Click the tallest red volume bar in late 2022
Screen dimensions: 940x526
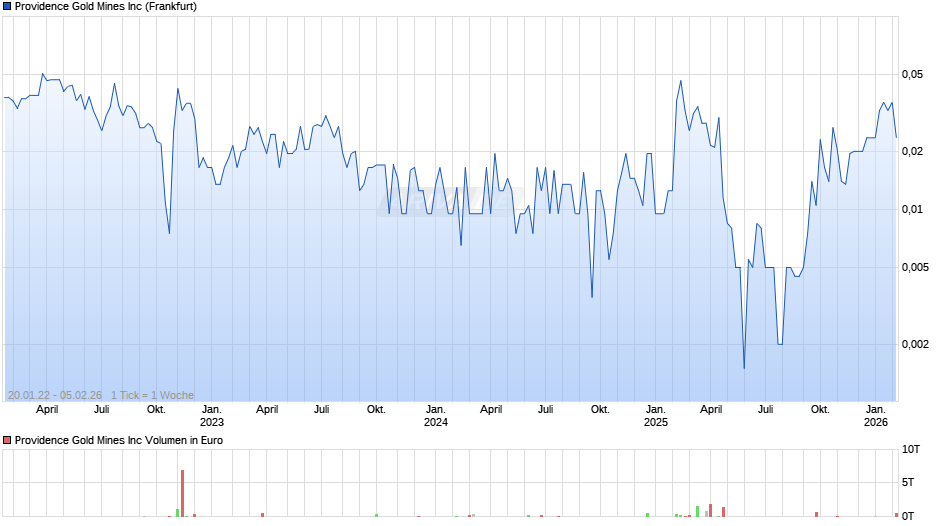click(x=182, y=493)
